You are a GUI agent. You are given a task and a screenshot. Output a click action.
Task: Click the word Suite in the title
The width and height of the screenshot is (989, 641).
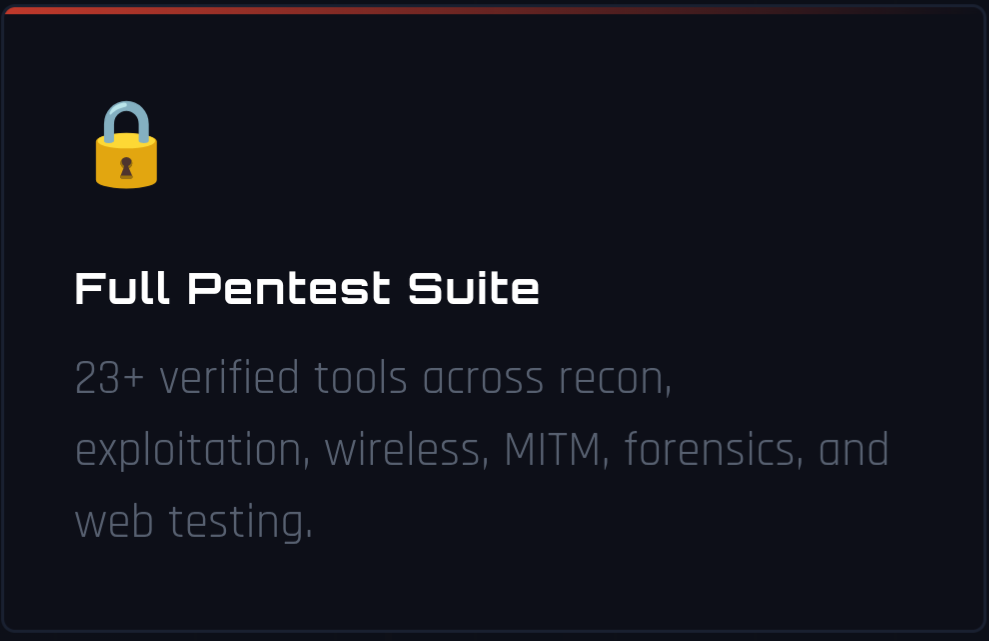tap(474, 289)
